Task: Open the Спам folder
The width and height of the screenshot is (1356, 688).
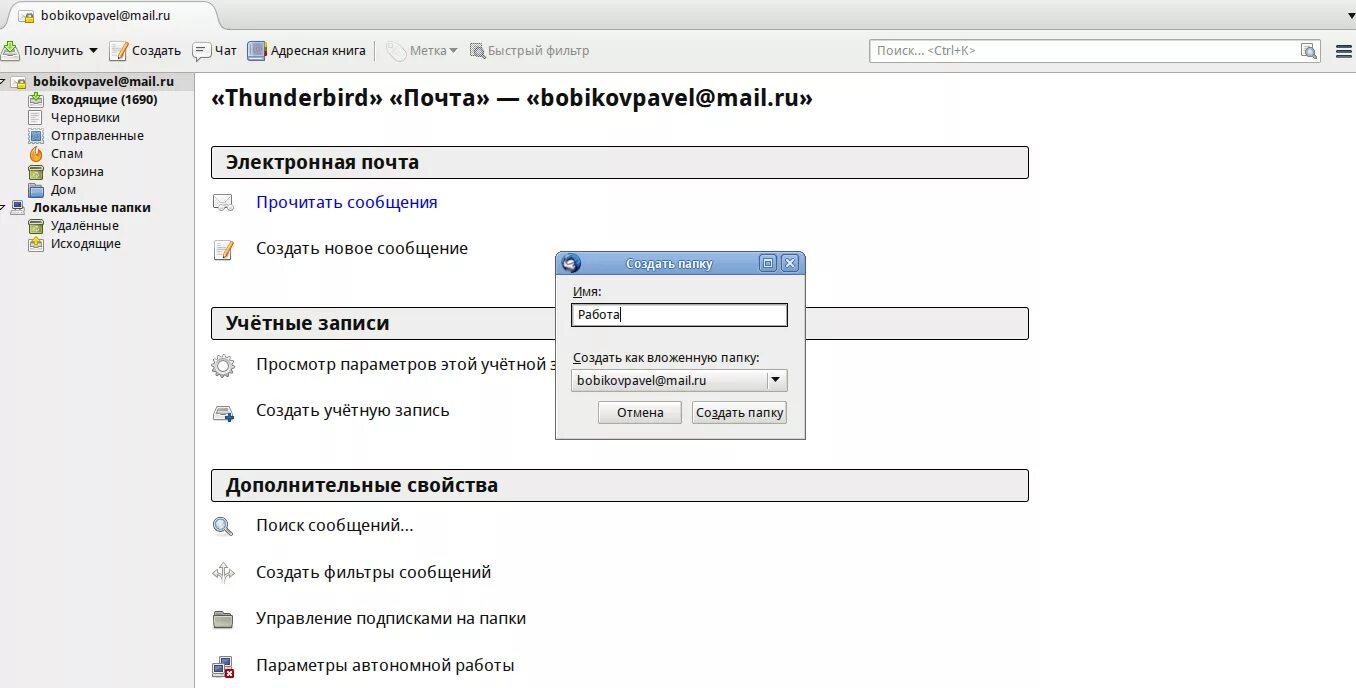Action: coord(67,154)
